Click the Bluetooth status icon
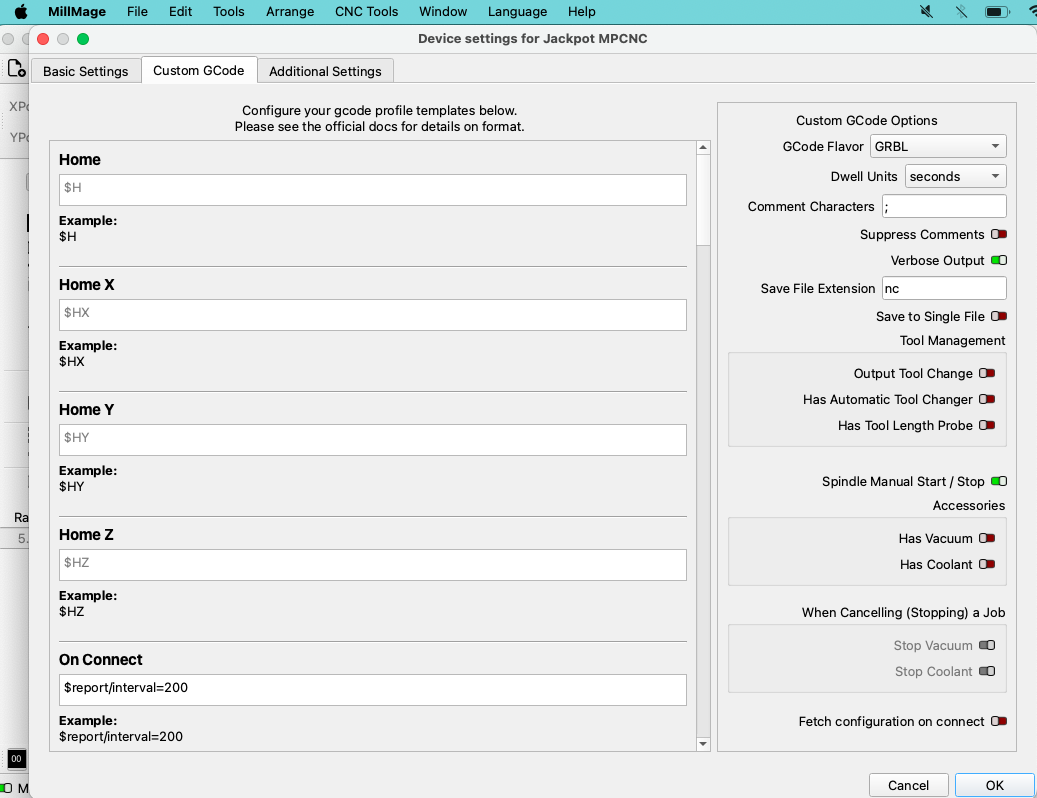Viewport: 1037px width, 798px height. point(961,12)
